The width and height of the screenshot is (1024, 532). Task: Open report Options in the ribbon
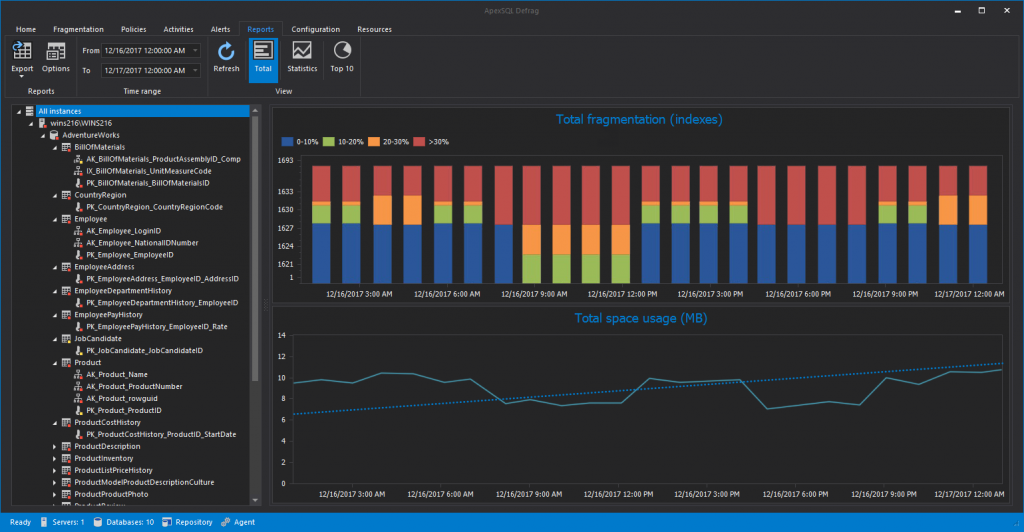tap(56, 56)
